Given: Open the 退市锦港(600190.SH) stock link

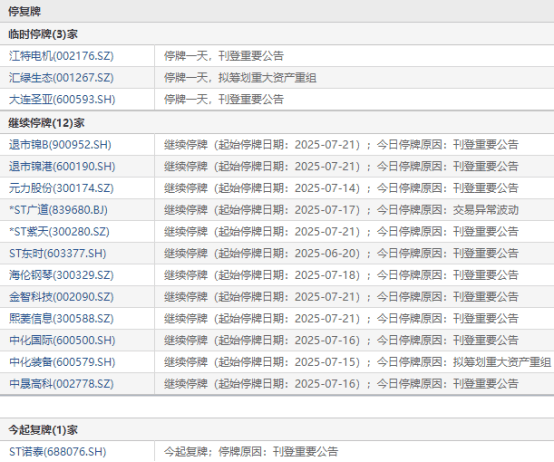Looking at the screenshot, I should [62, 166].
